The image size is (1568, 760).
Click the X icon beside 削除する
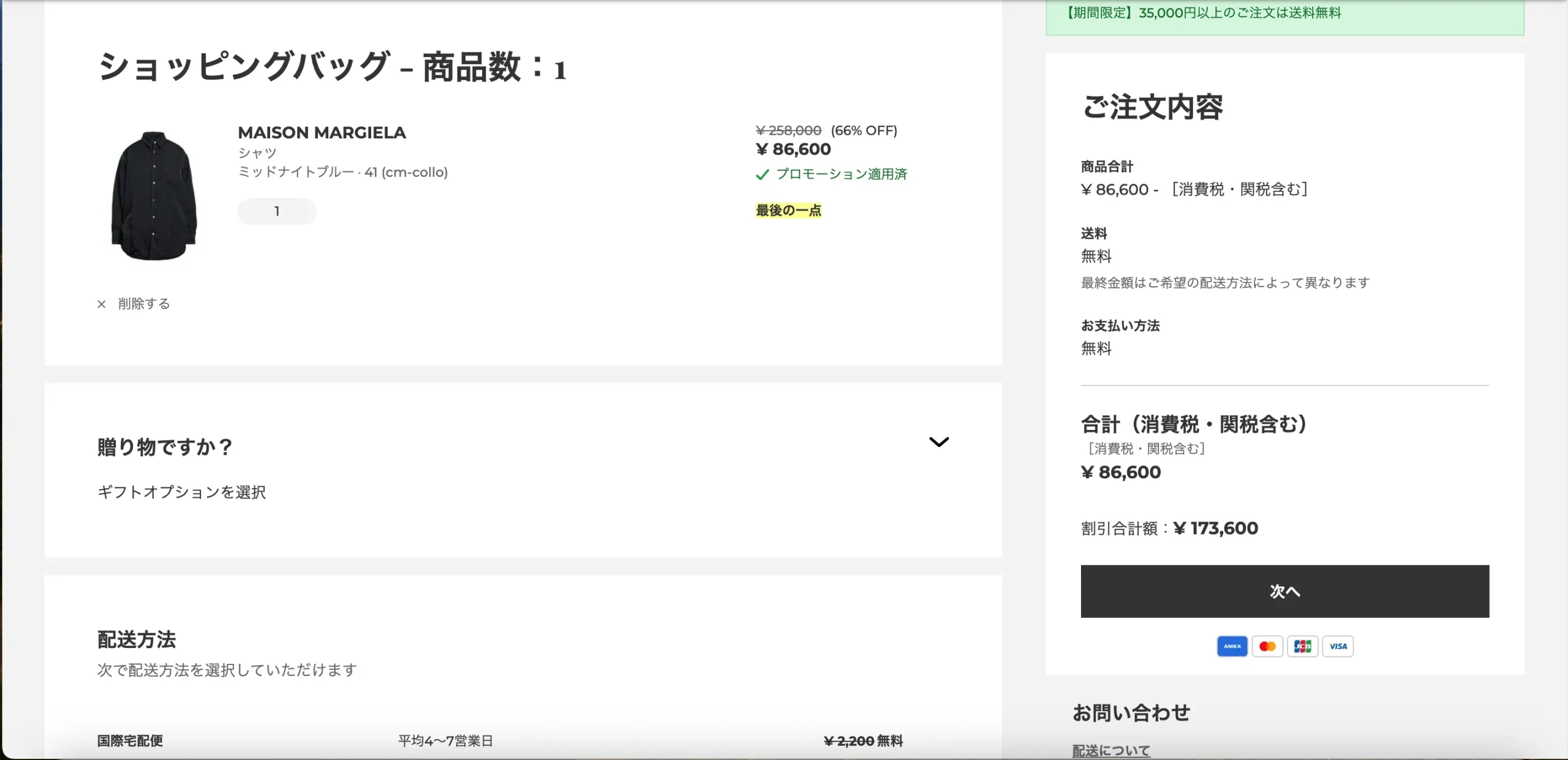(102, 304)
